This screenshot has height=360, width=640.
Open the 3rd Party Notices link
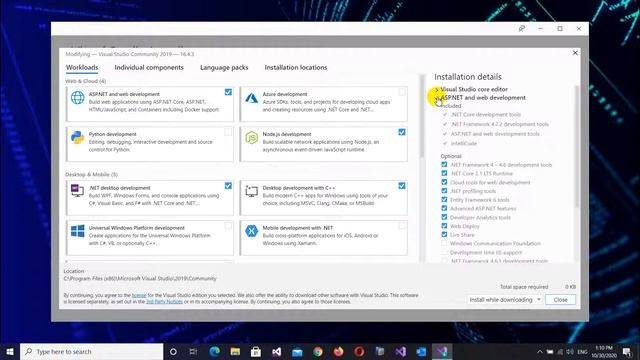click(x=164, y=302)
